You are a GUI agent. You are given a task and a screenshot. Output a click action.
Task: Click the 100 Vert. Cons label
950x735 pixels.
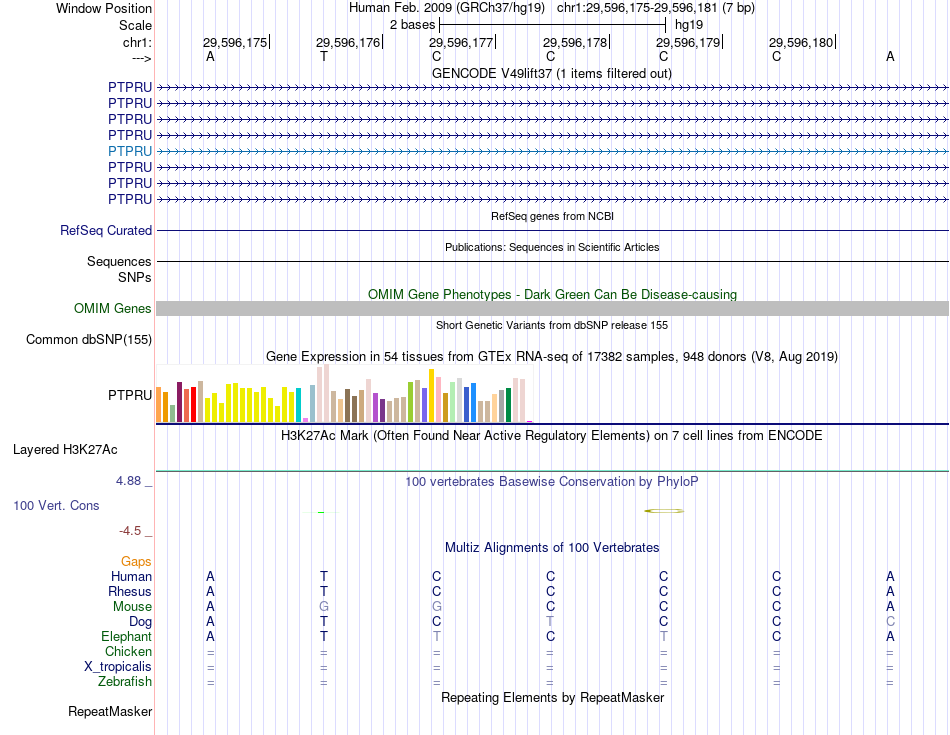pyautogui.click(x=56, y=505)
